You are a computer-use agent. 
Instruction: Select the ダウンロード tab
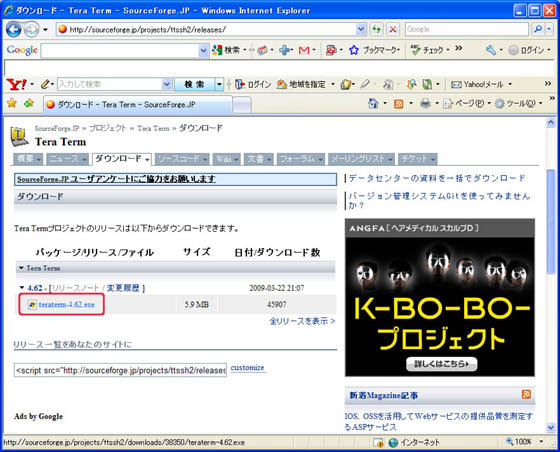tap(122, 159)
